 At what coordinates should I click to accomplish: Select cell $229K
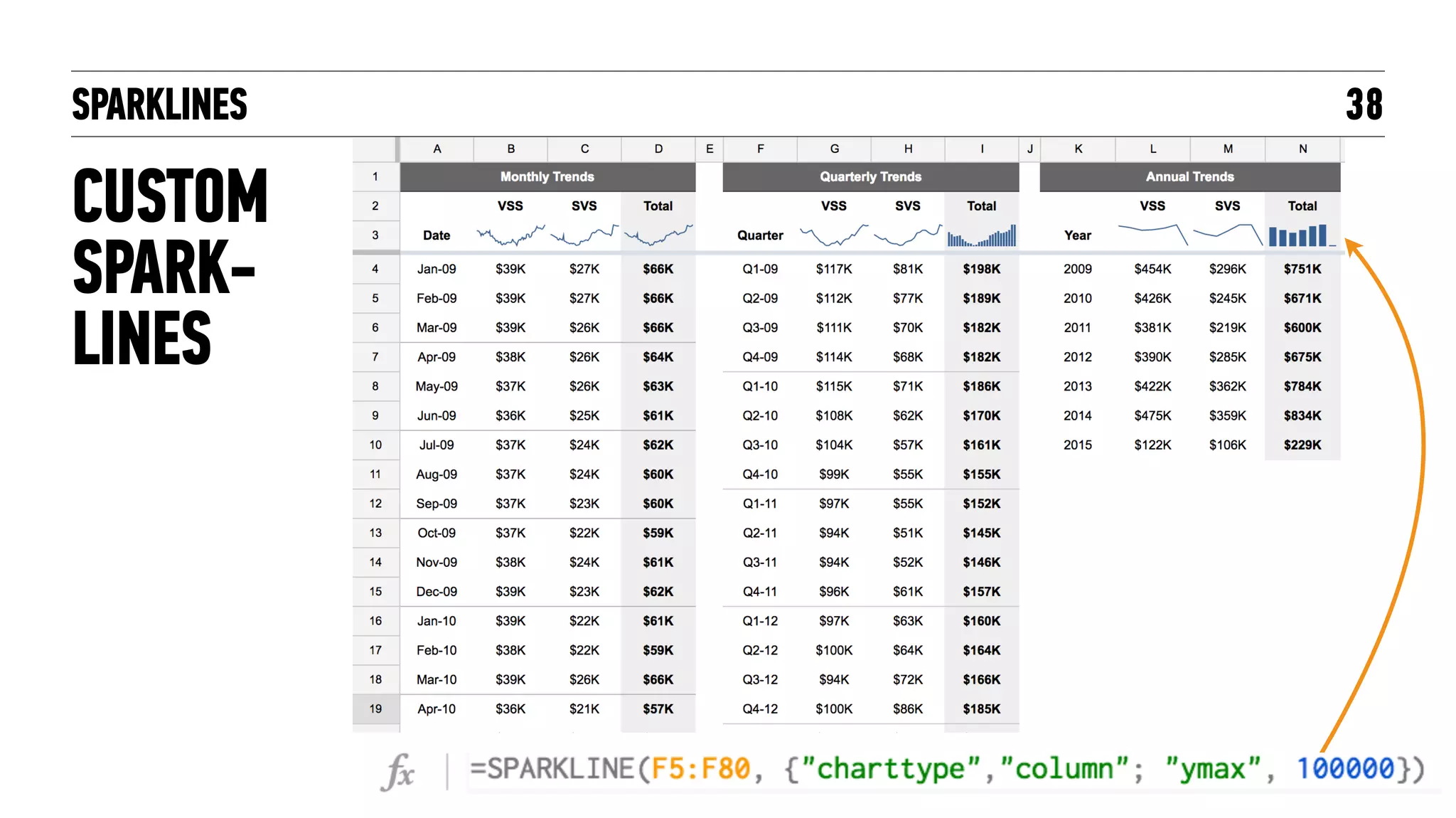tap(1302, 445)
